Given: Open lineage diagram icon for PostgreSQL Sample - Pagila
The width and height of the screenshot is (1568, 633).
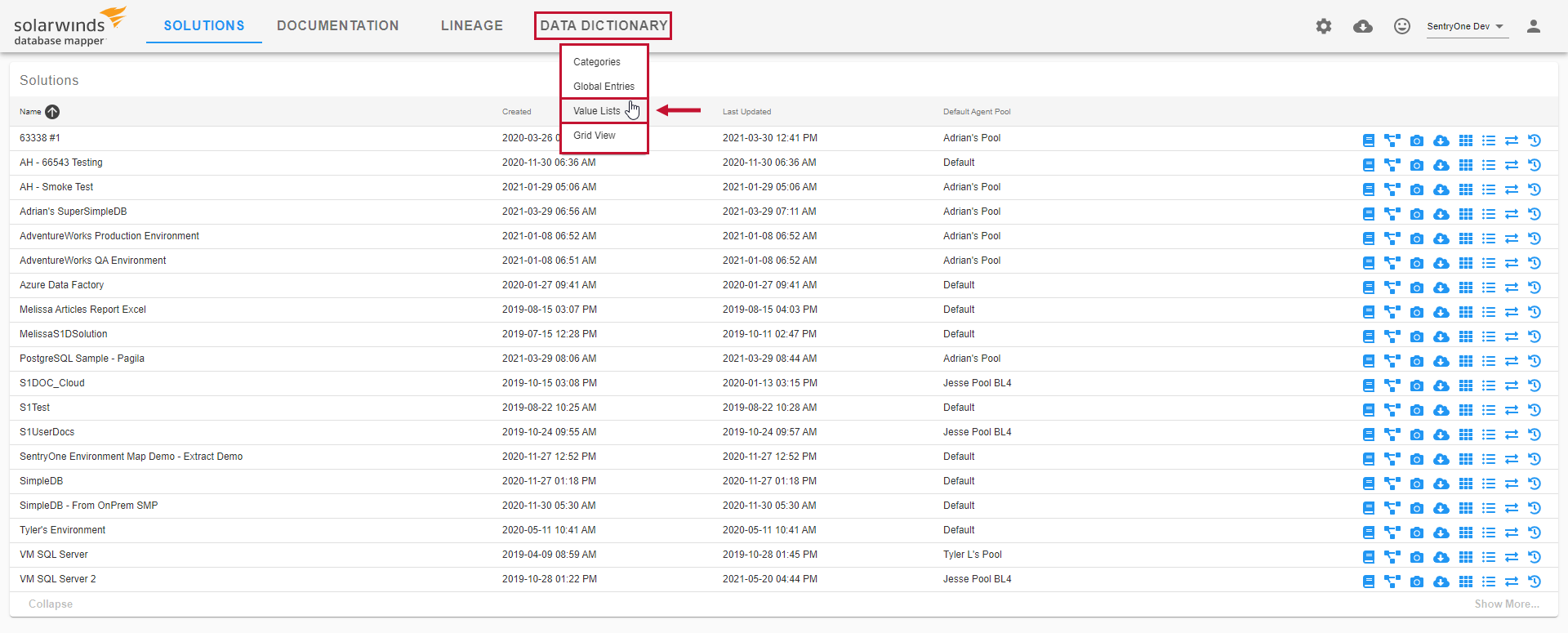Looking at the screenshot, I should (x=1392, y=361).
